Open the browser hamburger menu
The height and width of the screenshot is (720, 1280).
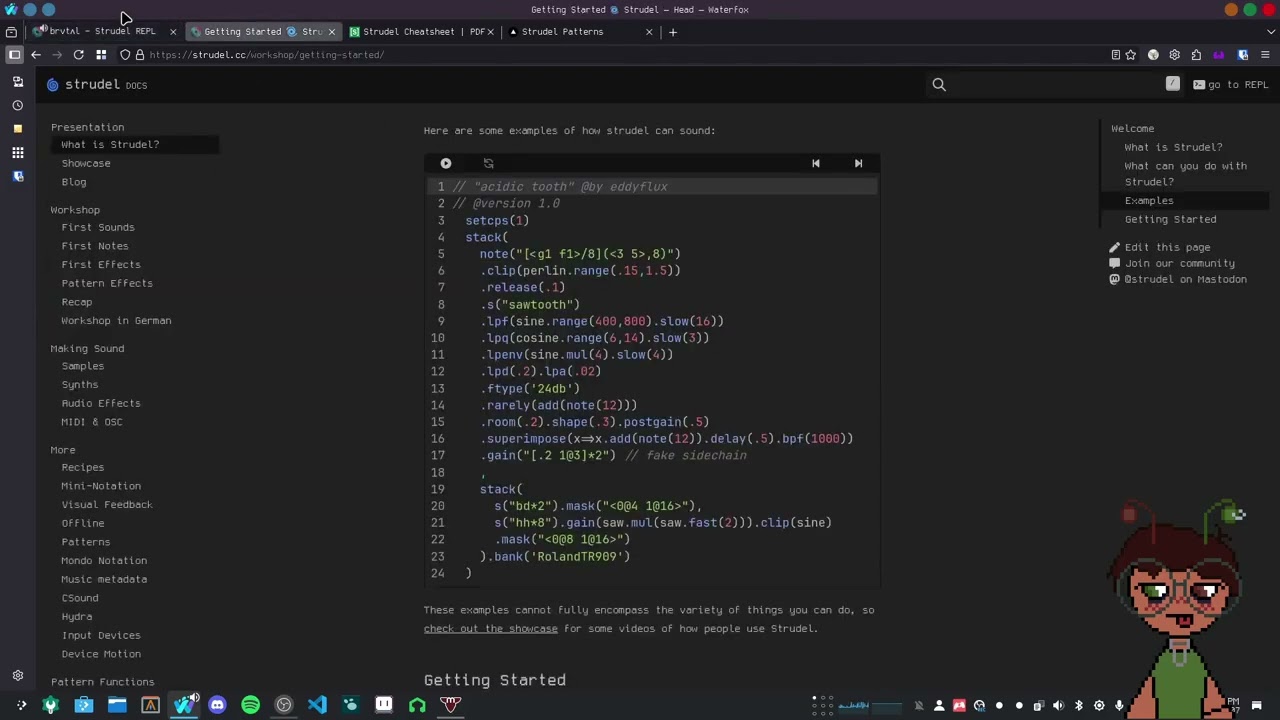pos(1265,55)
